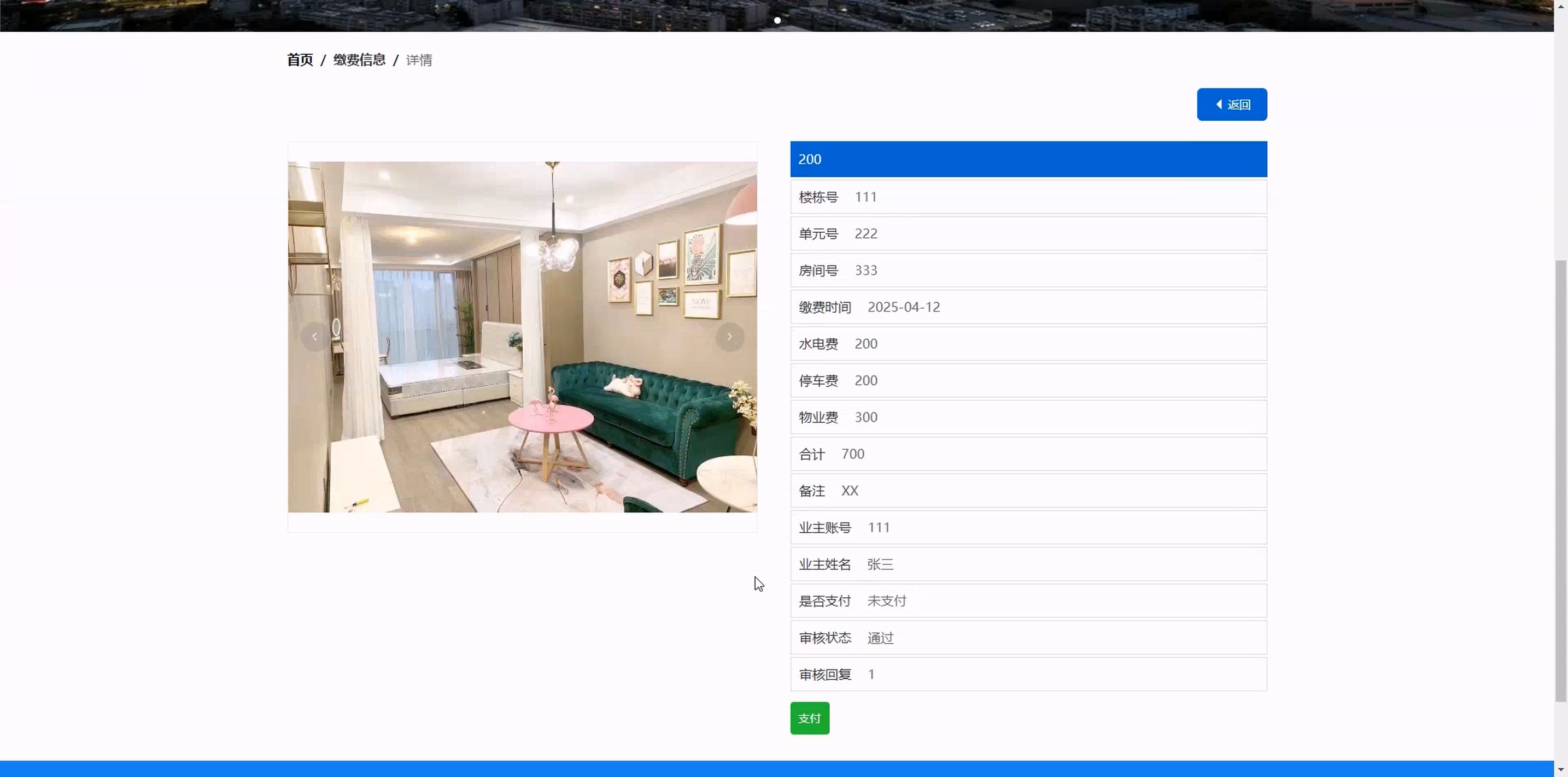Click the 业主姓名 张三 row
This screenshot has width=1568, height=777.
point(1028,564)
